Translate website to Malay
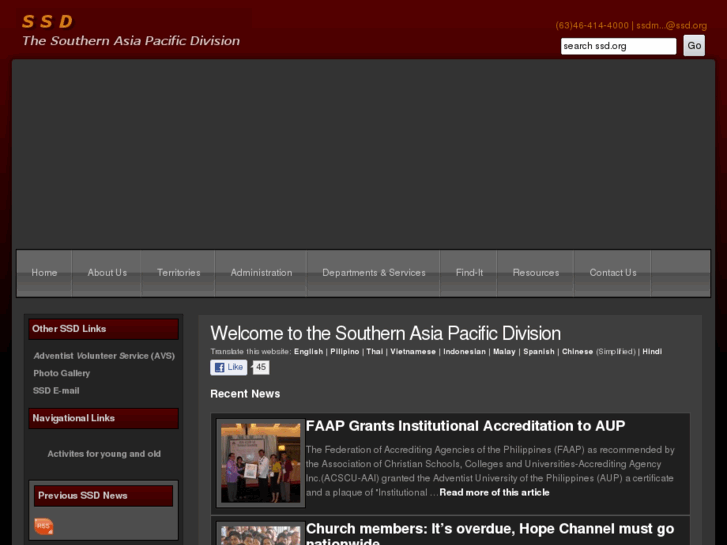The image size is (727, 545). click(x=504, y=352)
